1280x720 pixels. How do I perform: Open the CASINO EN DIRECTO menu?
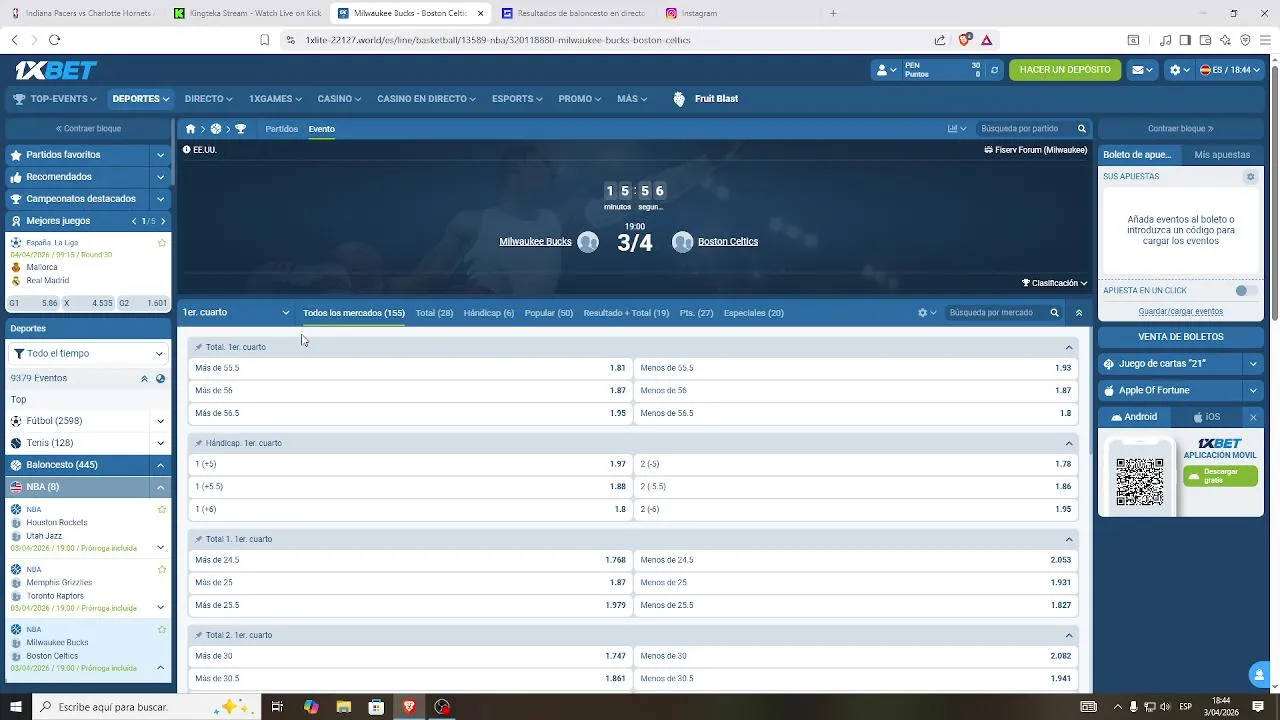427,99
